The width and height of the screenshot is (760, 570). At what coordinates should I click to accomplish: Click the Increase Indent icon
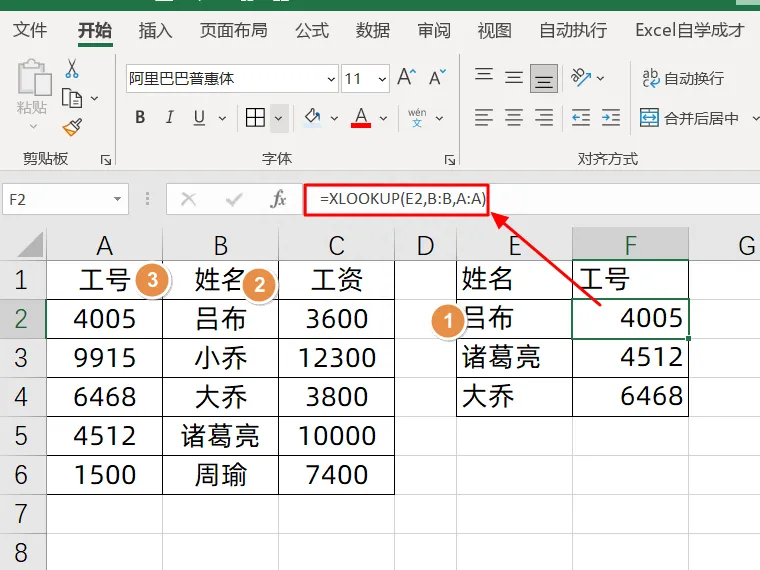click(610, 118)
